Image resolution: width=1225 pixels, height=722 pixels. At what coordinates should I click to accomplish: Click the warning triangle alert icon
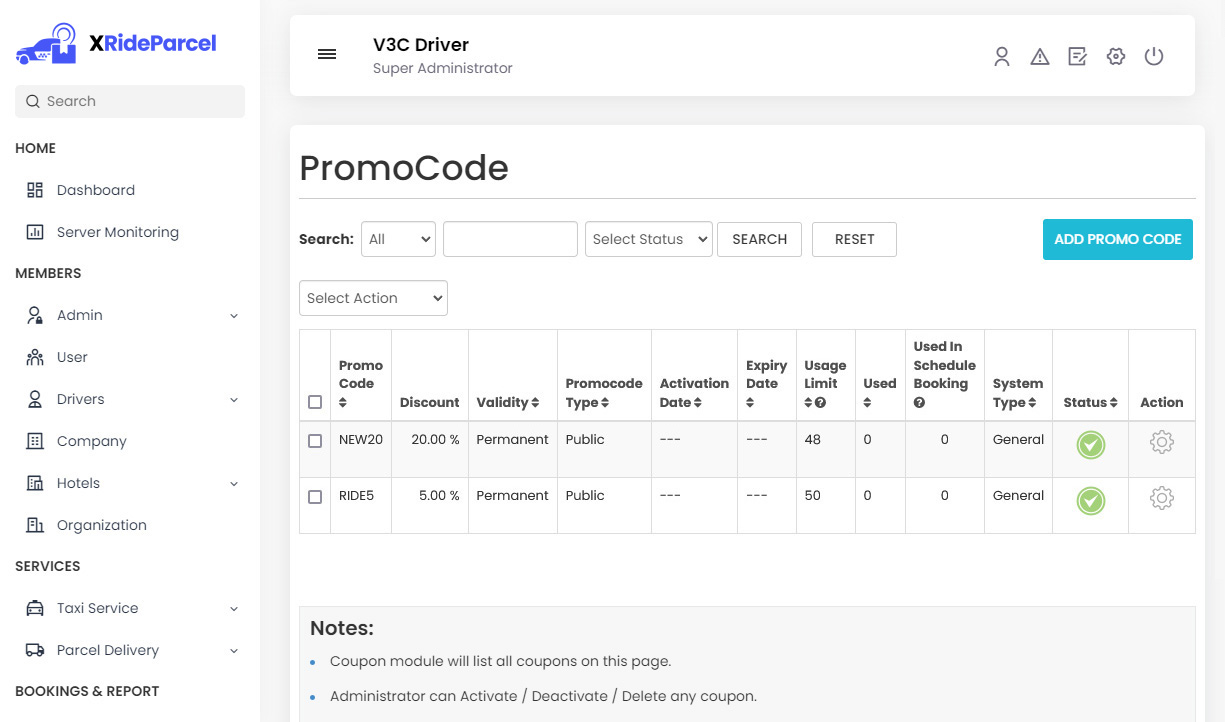[1040, 57]
